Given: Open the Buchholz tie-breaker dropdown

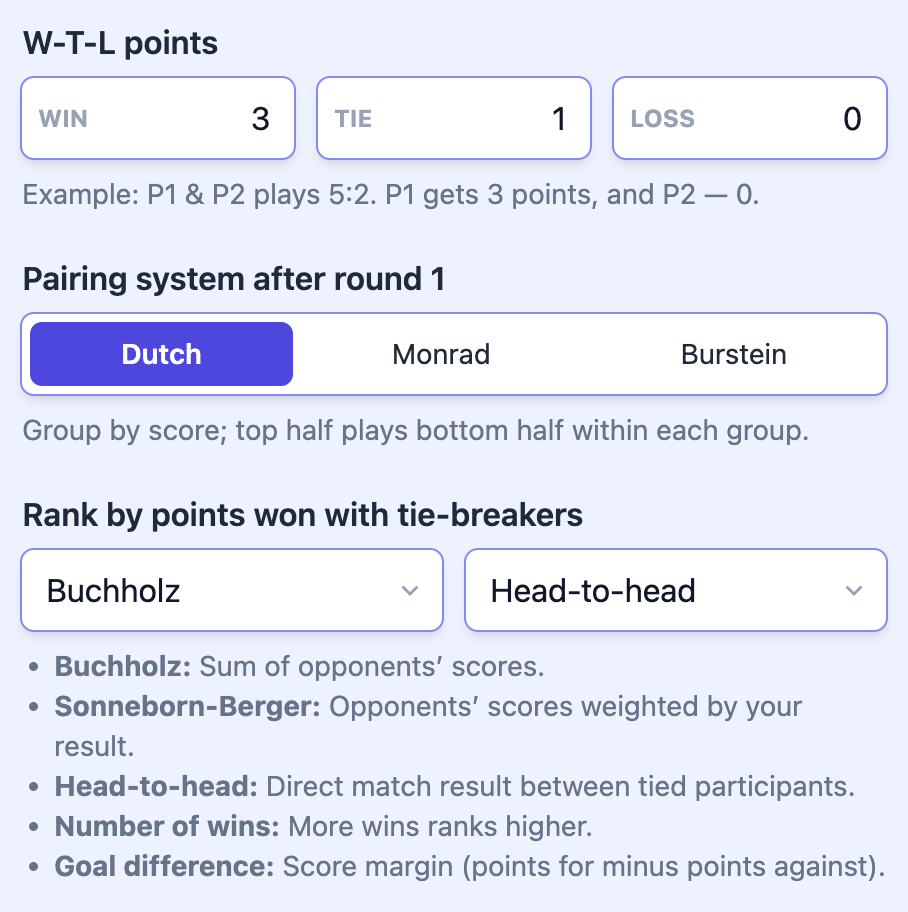Looking at the screenshot, I should click(x=231, y=591).
